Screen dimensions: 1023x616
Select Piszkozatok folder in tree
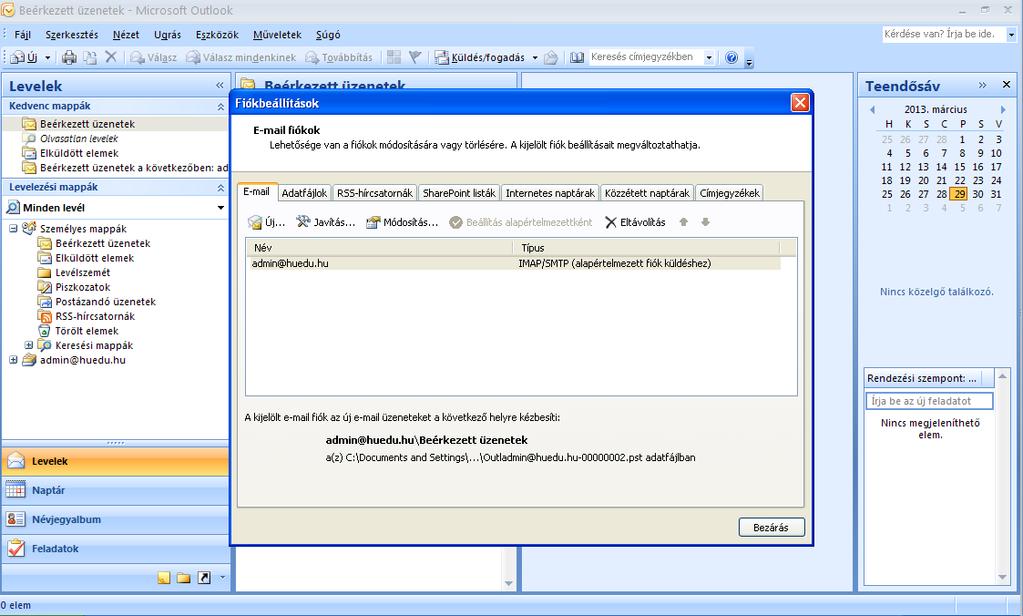[x=82, y=287]
